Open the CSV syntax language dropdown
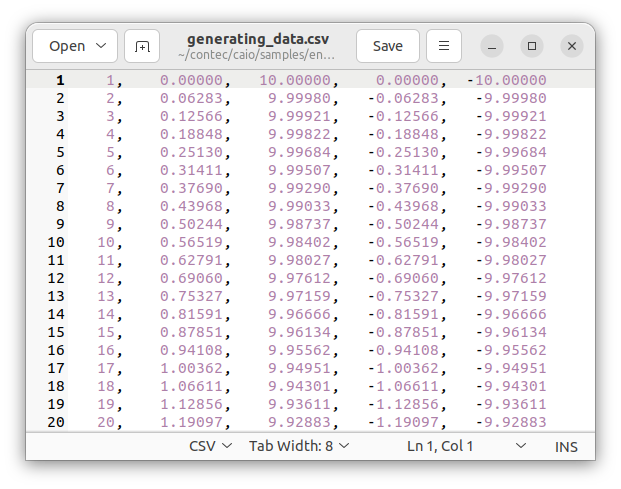 (210, 446)
